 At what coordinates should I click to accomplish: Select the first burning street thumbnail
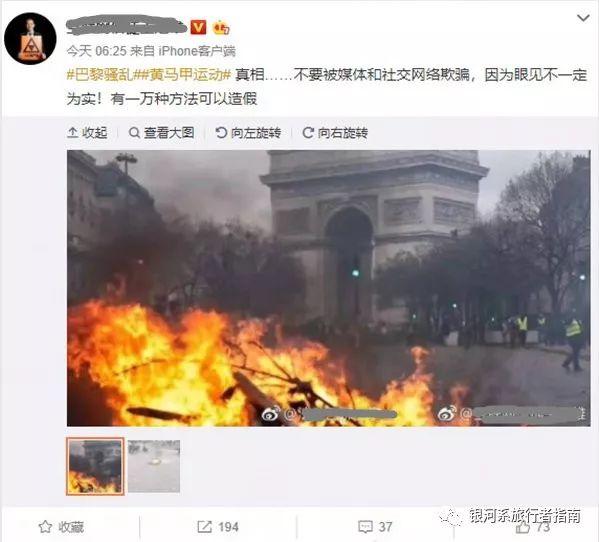[95, 466]
